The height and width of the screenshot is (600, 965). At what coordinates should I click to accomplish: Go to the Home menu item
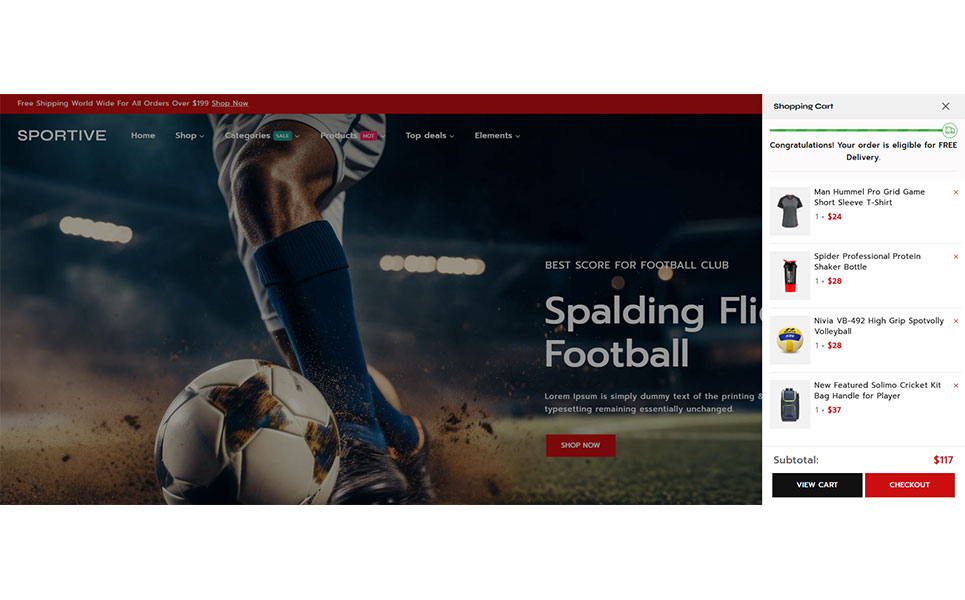tap(143, 135)
